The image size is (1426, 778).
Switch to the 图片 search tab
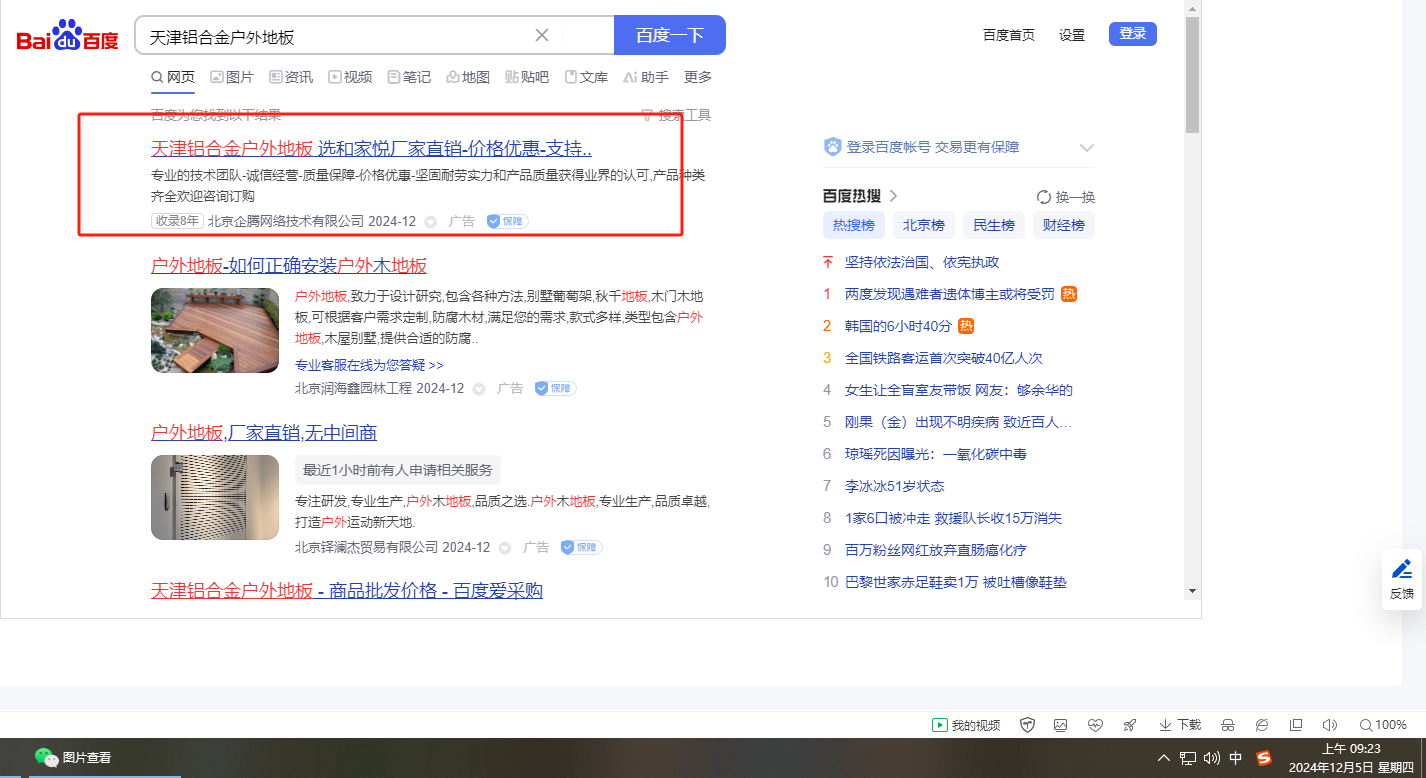click(x=232, y=77)
